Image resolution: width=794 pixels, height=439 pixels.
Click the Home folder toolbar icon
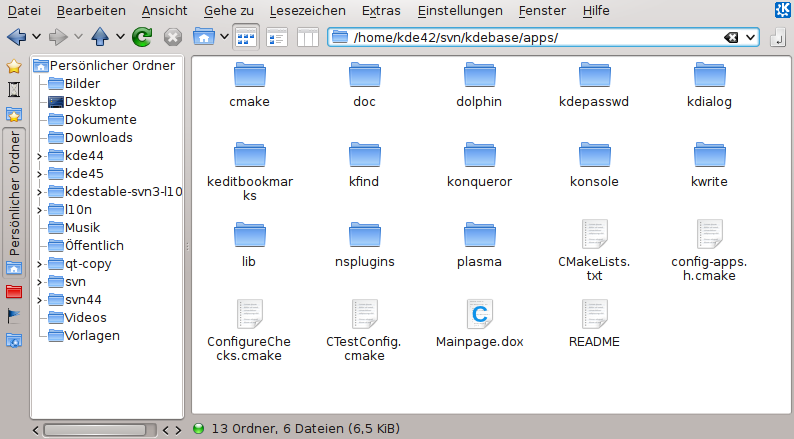click(x=203, y=38)
